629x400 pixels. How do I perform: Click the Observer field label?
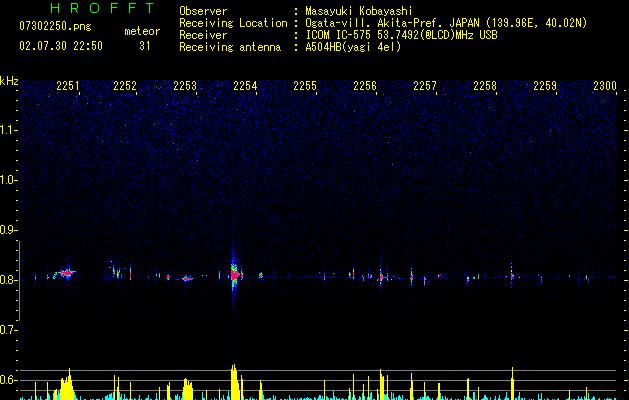coord(203,11)
